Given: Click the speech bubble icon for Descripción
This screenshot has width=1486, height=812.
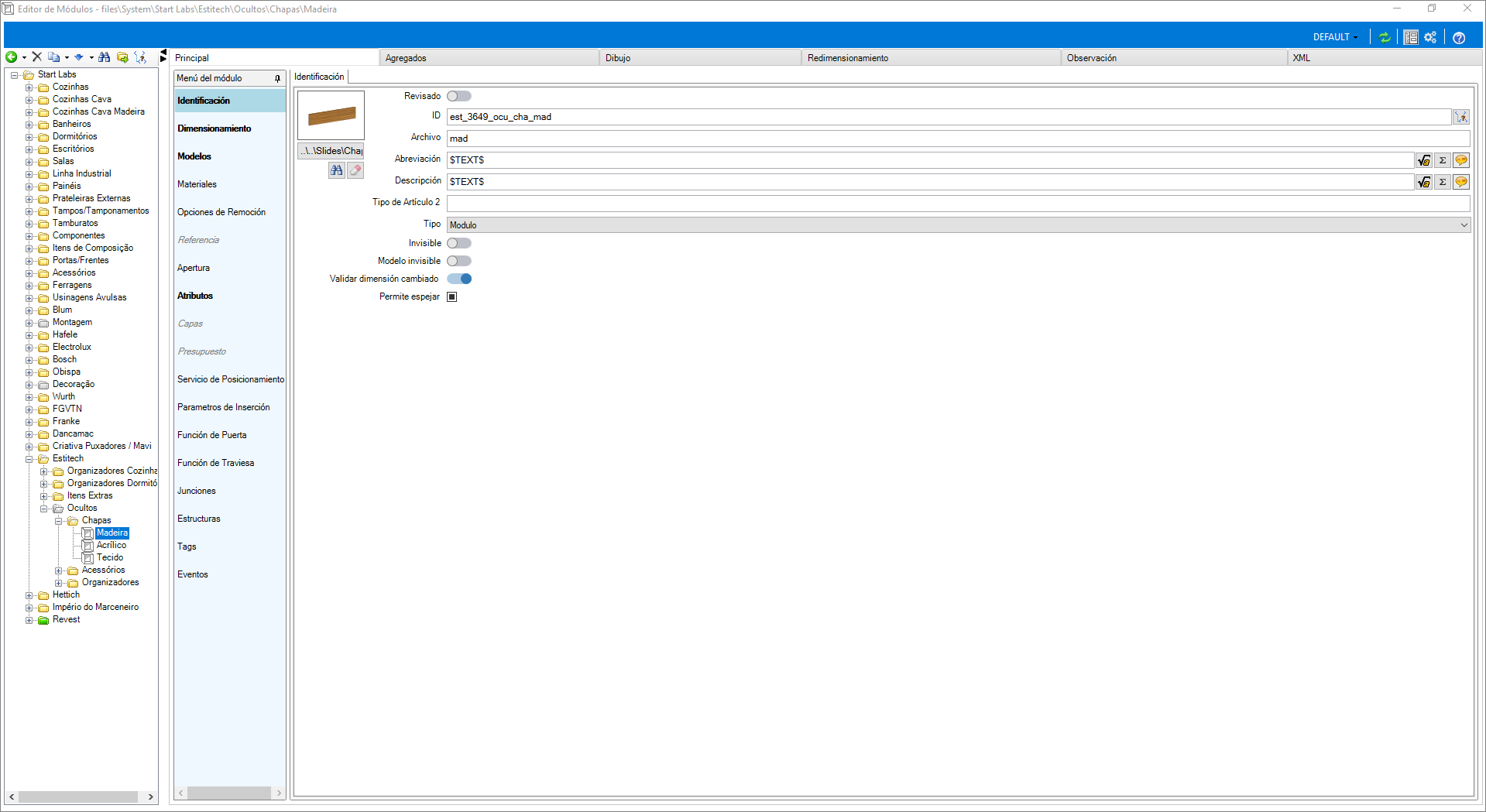Looking at the screenshot, I should [x=1461, y=182].
